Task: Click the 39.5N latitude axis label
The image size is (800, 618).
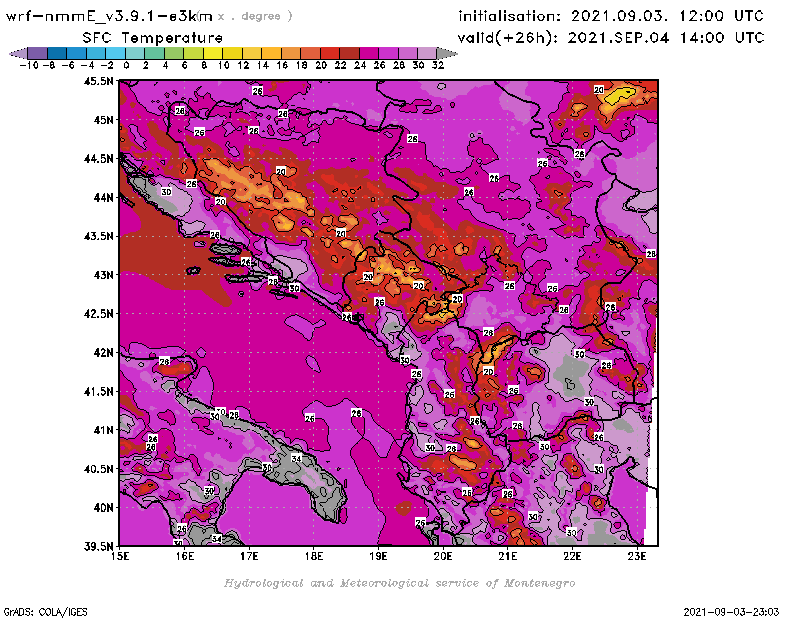Action: tap(99, 546)
